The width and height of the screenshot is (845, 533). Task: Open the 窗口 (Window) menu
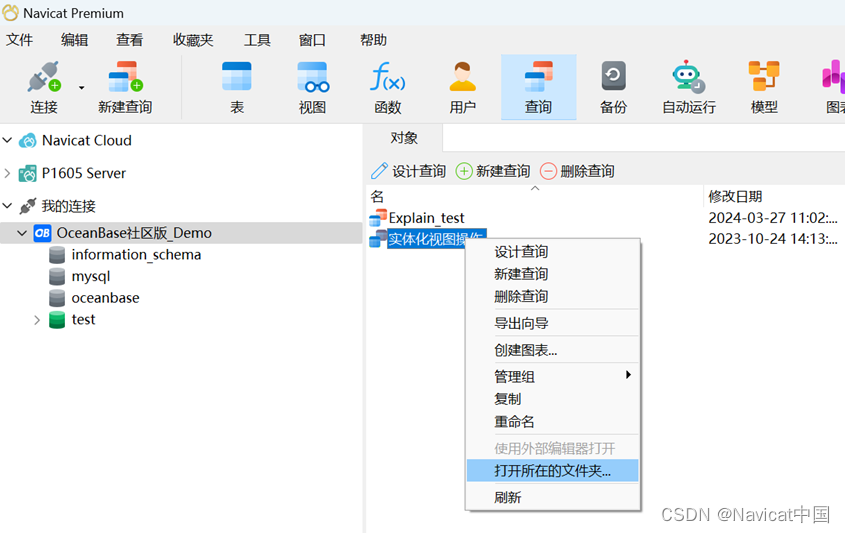pos(313,40)
